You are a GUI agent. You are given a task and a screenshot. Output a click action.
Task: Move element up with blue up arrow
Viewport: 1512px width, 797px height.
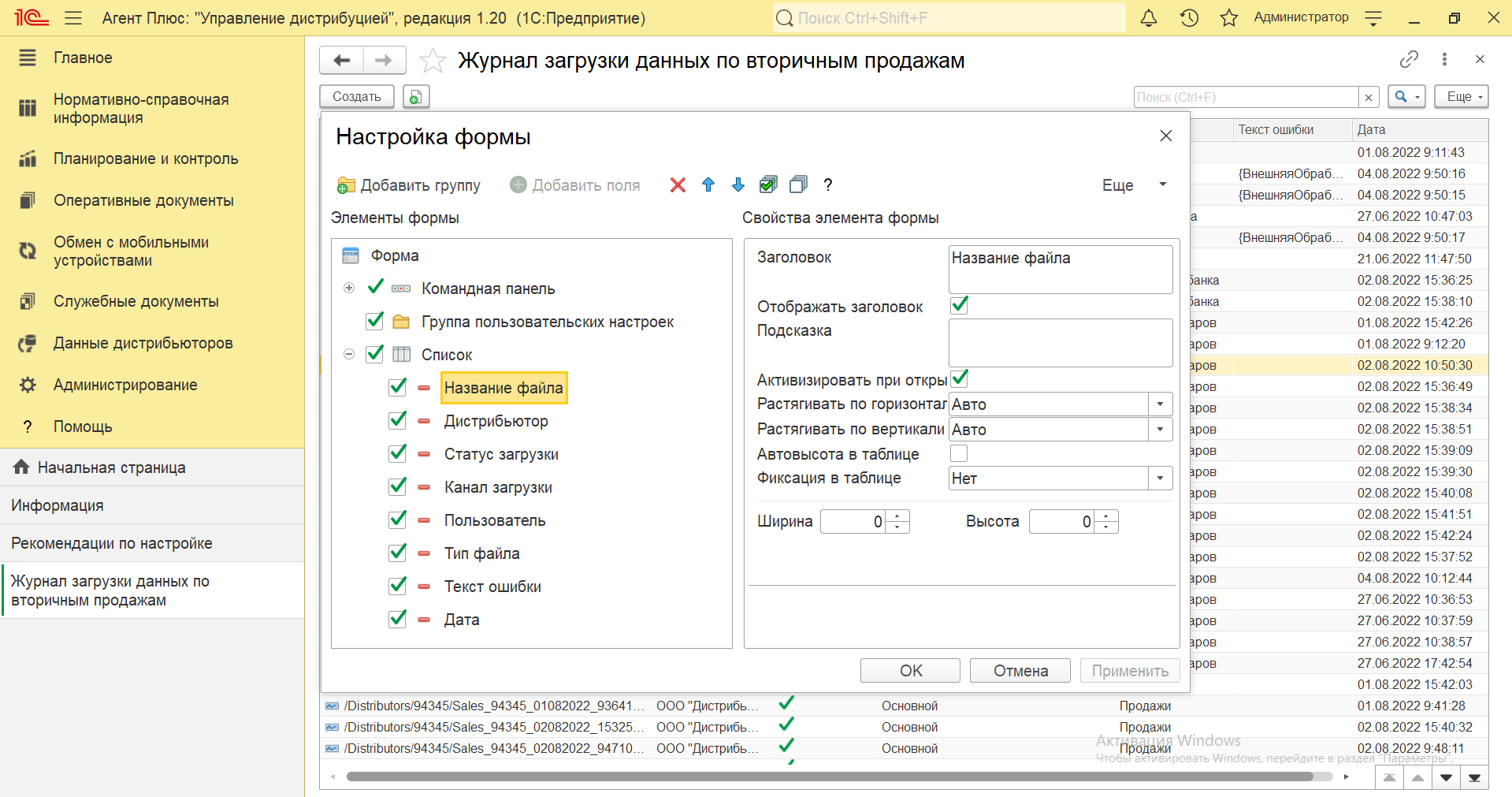click(x=708, y=184)
